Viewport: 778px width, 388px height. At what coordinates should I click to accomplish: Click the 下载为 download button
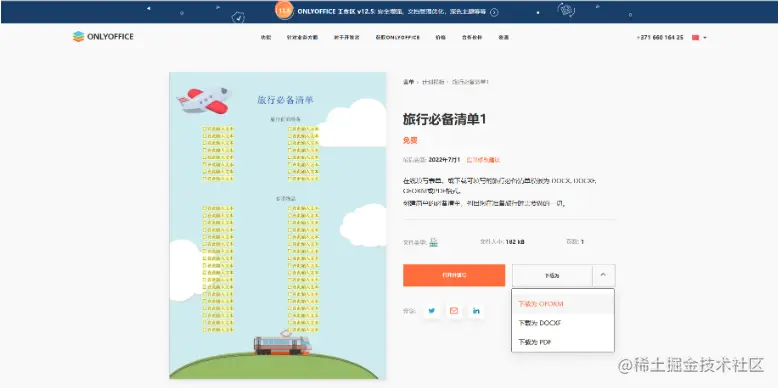(552, 275)
